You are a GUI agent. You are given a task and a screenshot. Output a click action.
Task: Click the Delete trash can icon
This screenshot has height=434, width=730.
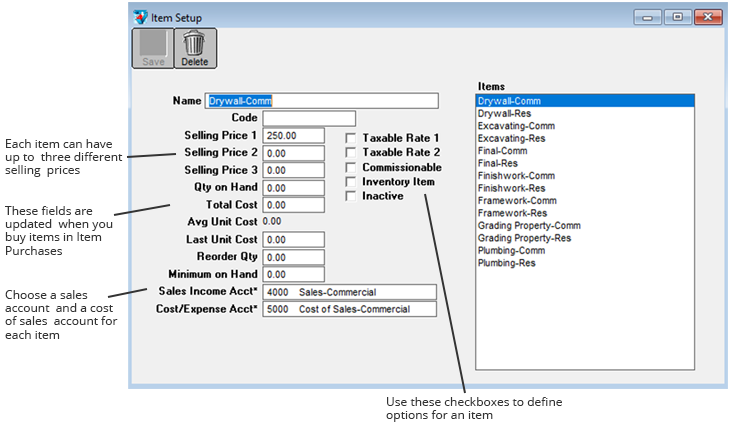pos(194,44)
